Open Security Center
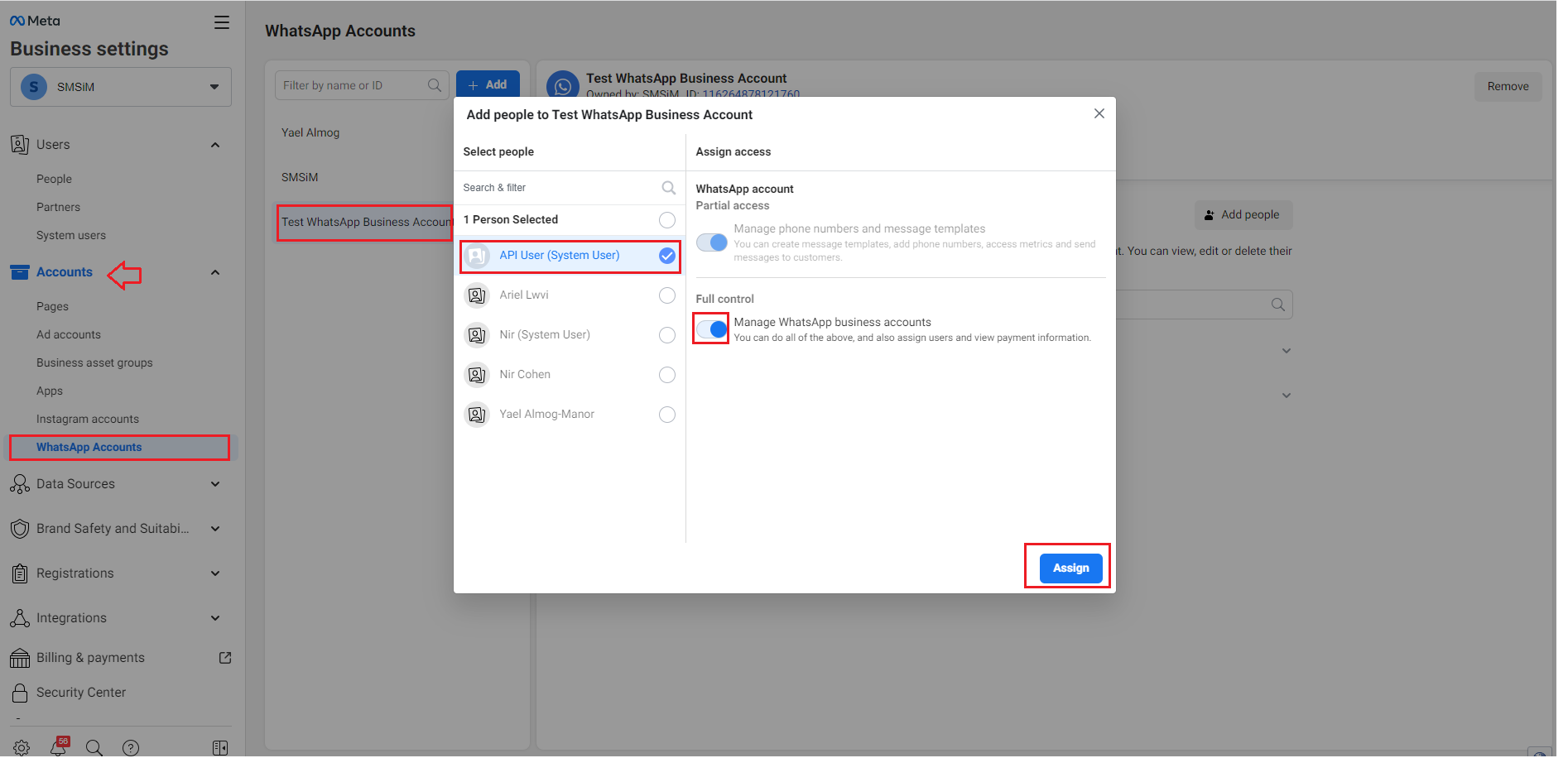Image resolution: width=1568 pixels, height=758 pixels. click(81, 693)
